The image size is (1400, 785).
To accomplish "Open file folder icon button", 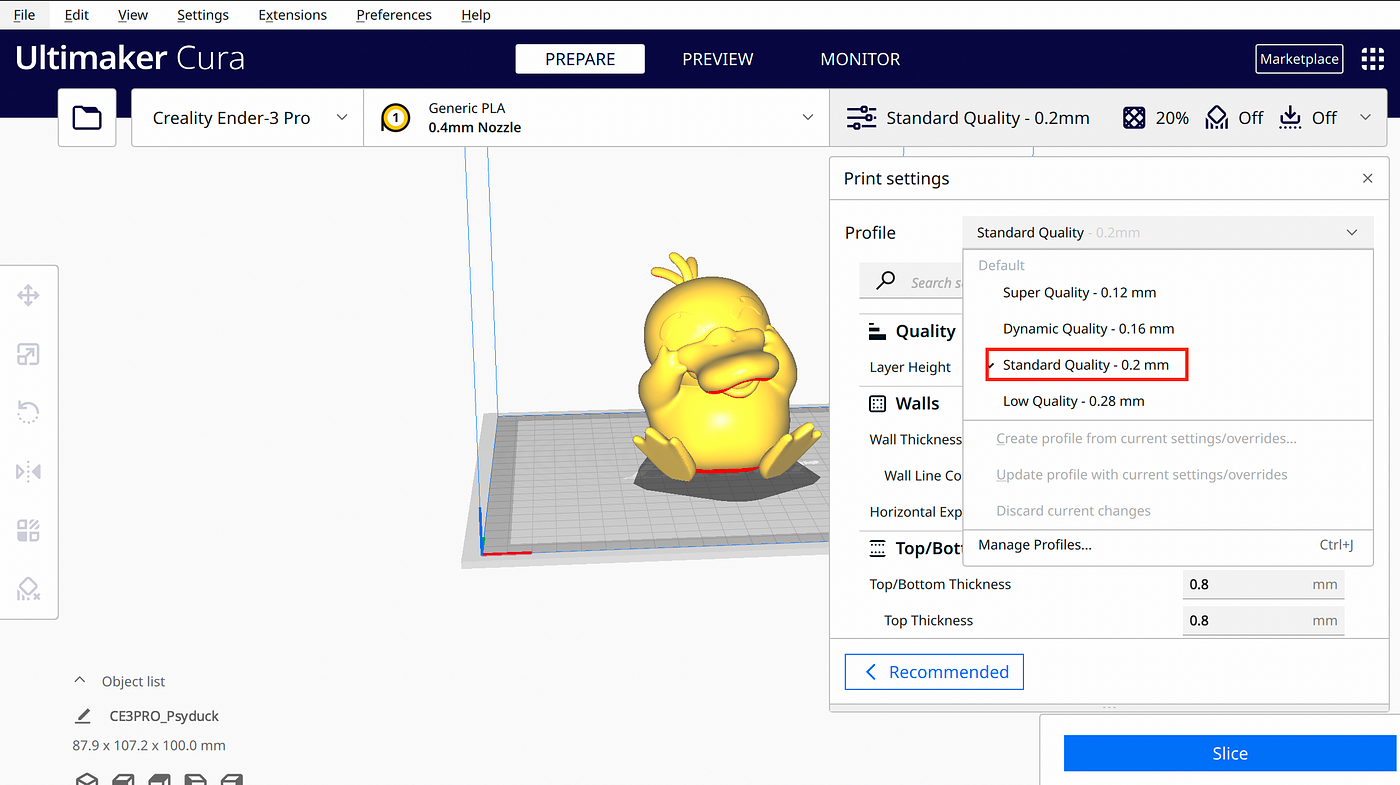I will click(x=87, y=118).
